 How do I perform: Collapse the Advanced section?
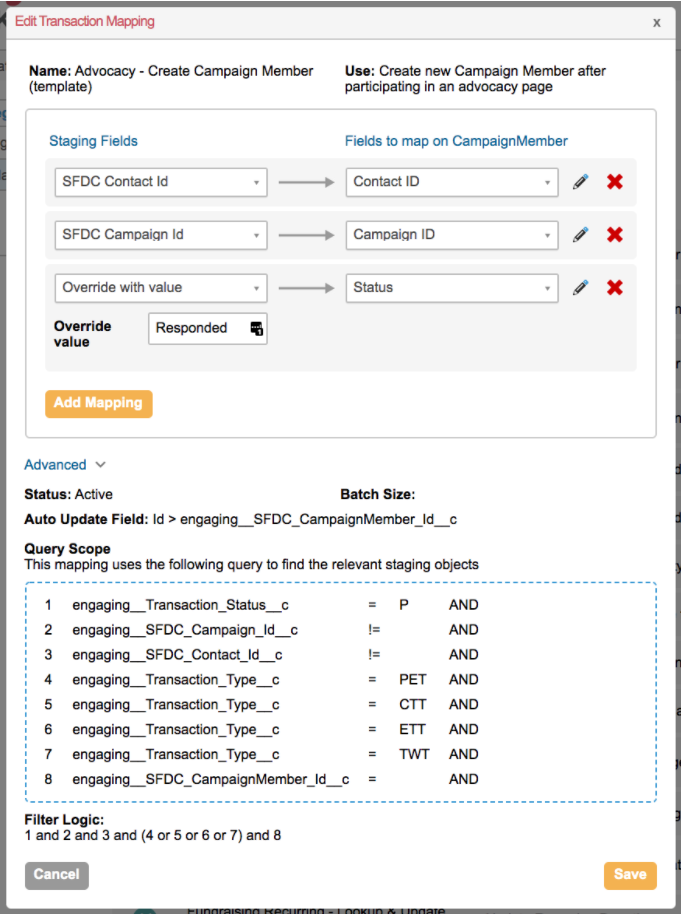tap(65, 464)
